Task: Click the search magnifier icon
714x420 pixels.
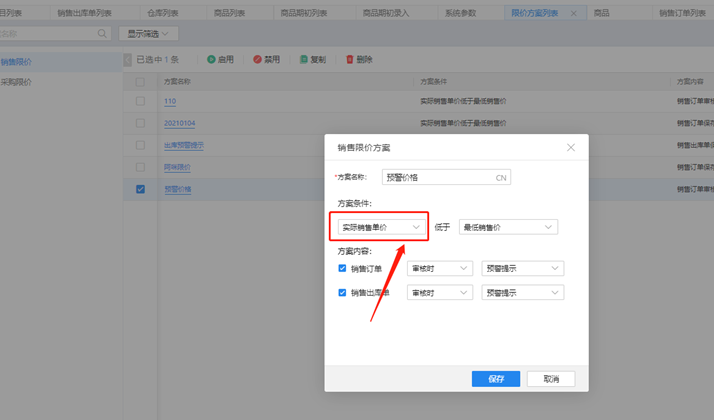Action: pos(102,34)
